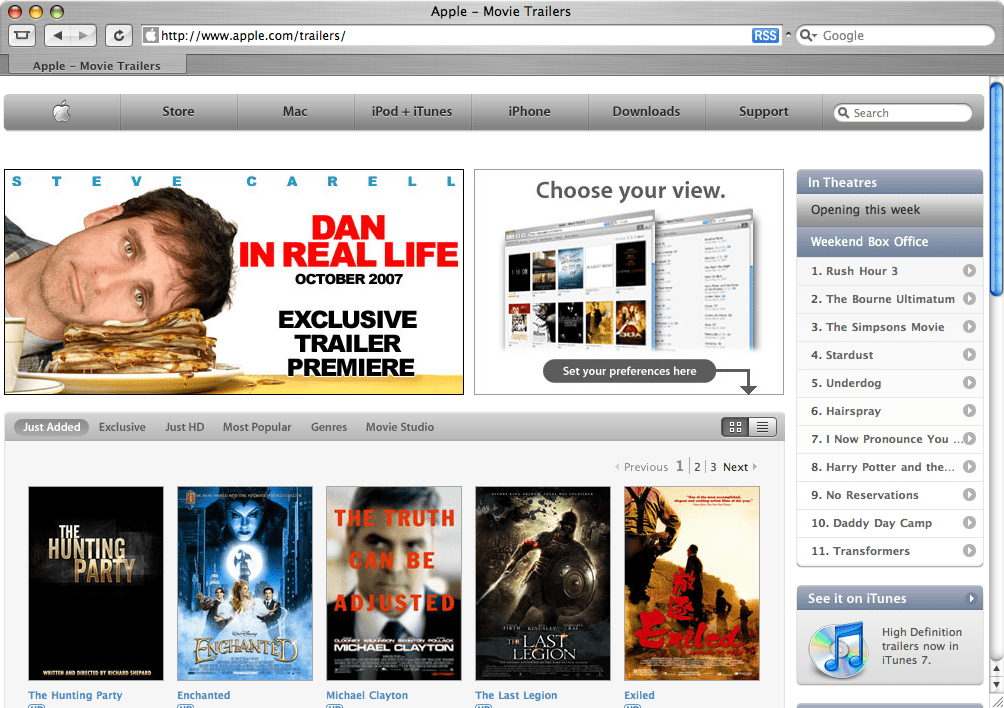This screenshot has width=1004, height=708.
Task: Click the arrow on See it on iTunes header
Action: pyautogui.click(x=971, y=599)
